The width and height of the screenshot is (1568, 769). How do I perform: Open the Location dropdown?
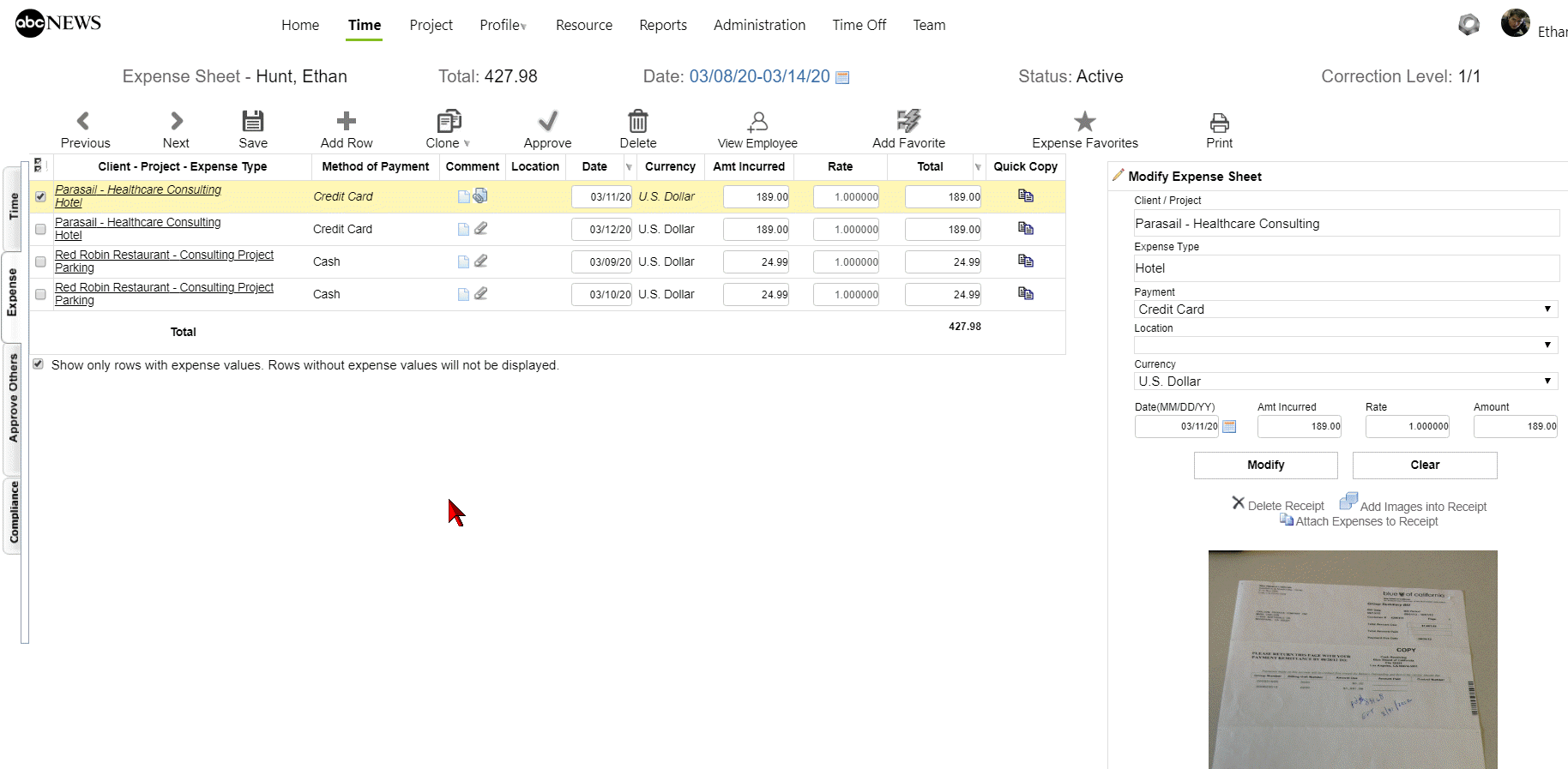tap(1346, 345)
